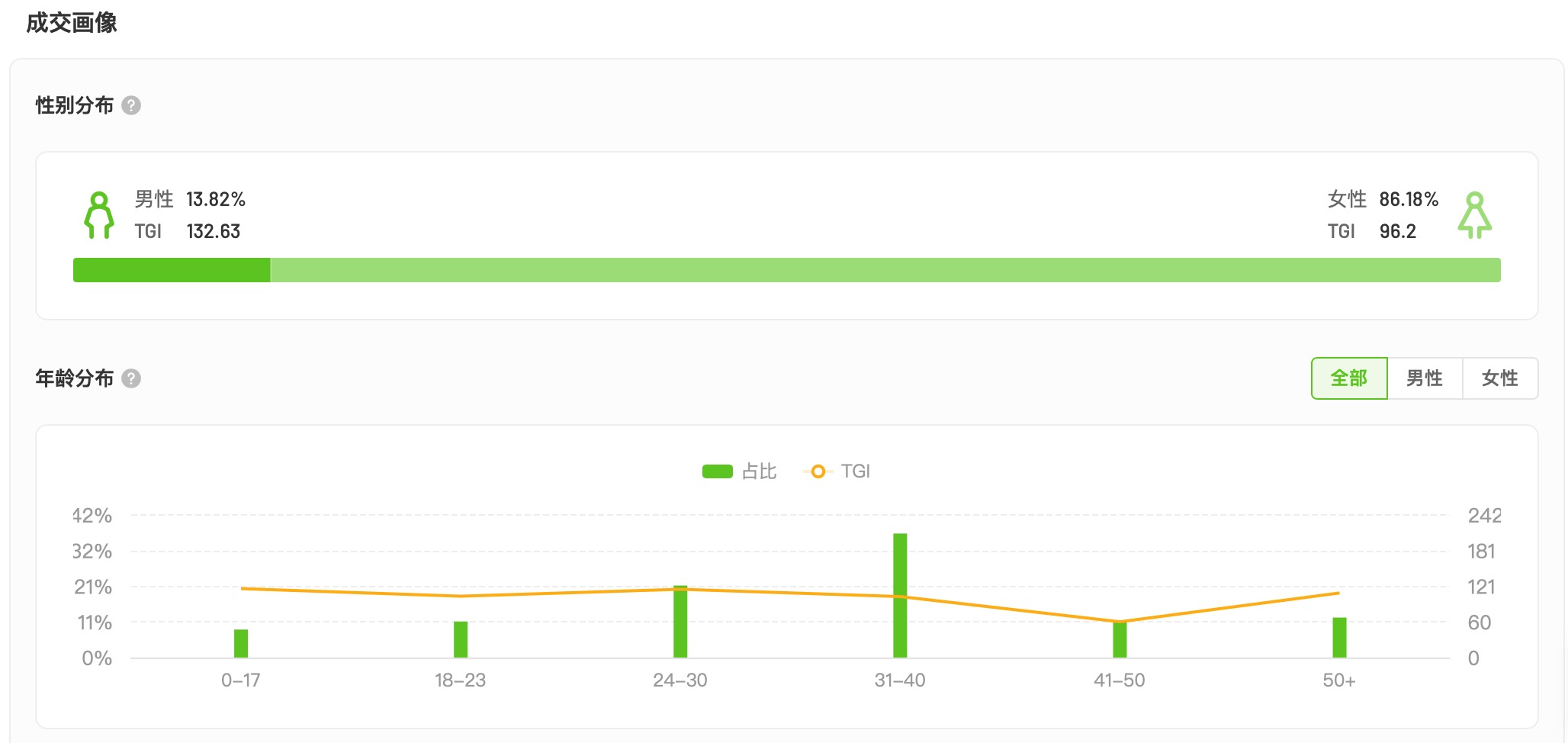Click help icon beside 性别分布
Viewport: 1568px width, 743px height.
pos(131,105)
